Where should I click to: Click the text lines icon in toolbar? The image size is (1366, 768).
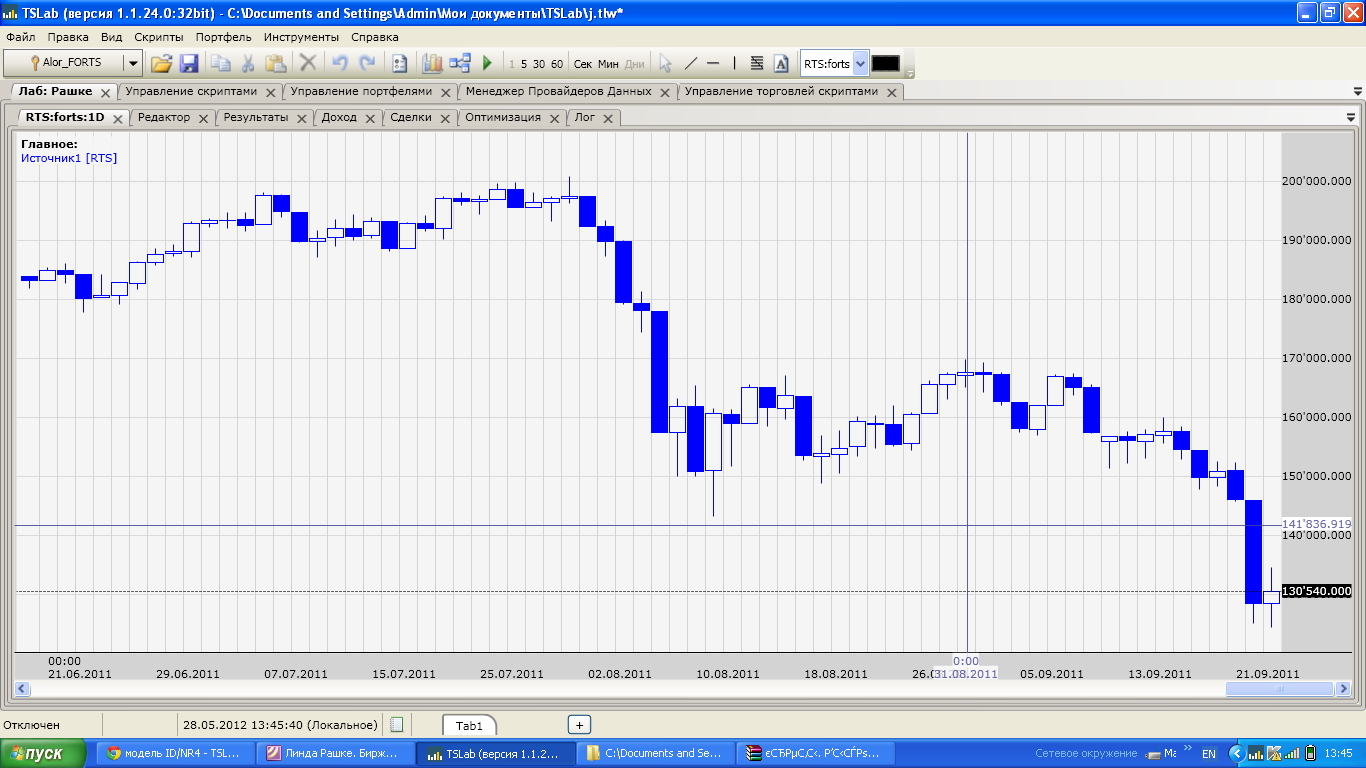click(757, 63)
